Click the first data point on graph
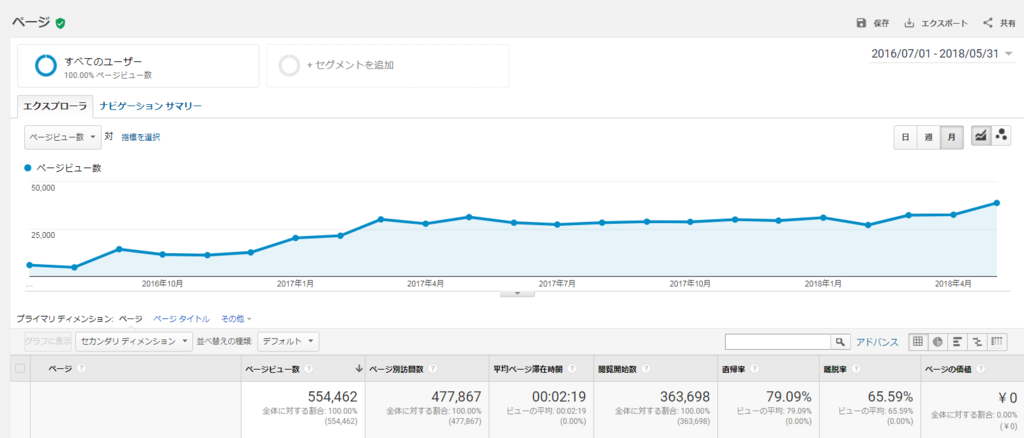 [x=29, y=265]
